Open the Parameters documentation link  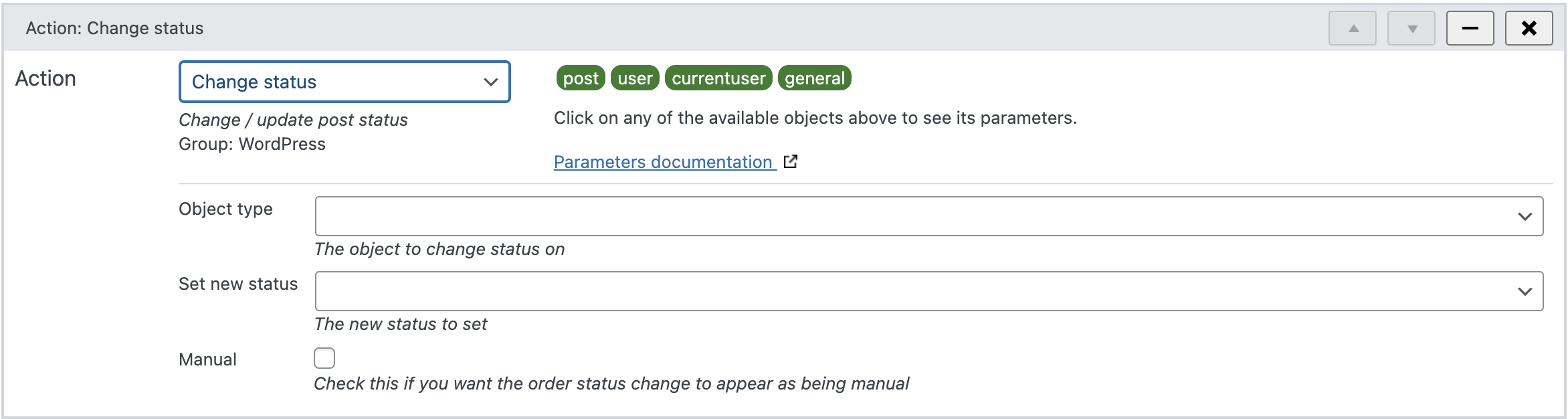(x=664, y=161)
